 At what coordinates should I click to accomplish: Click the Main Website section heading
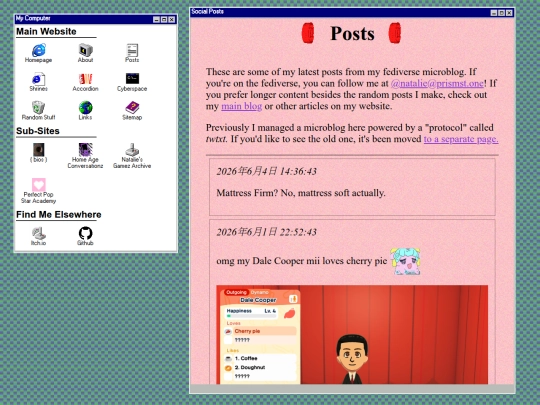[x=46, y=31]
